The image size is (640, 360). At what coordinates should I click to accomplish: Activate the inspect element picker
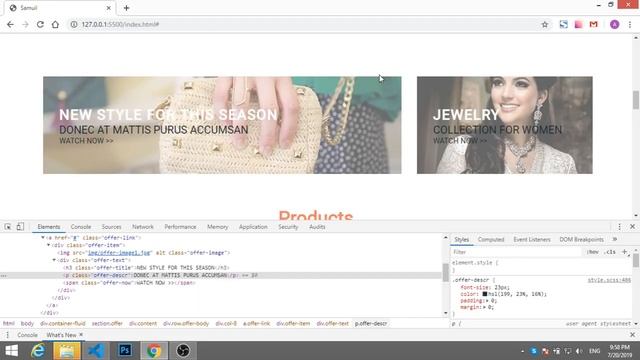(8, 227)
